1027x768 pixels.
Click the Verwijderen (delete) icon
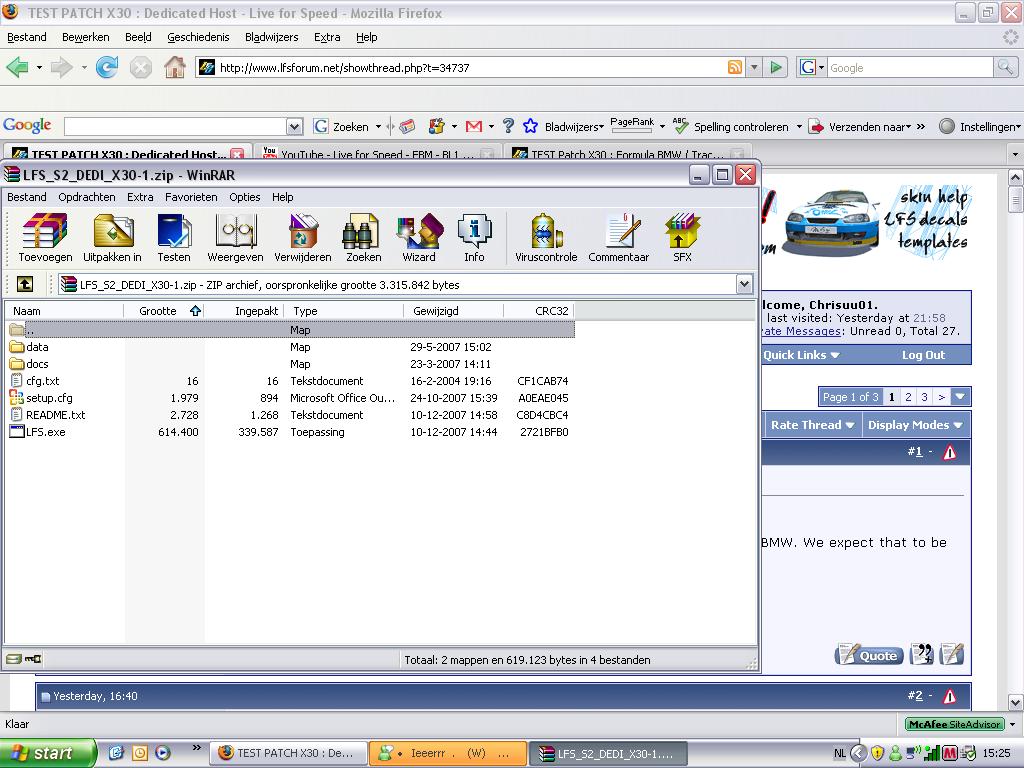303,238
